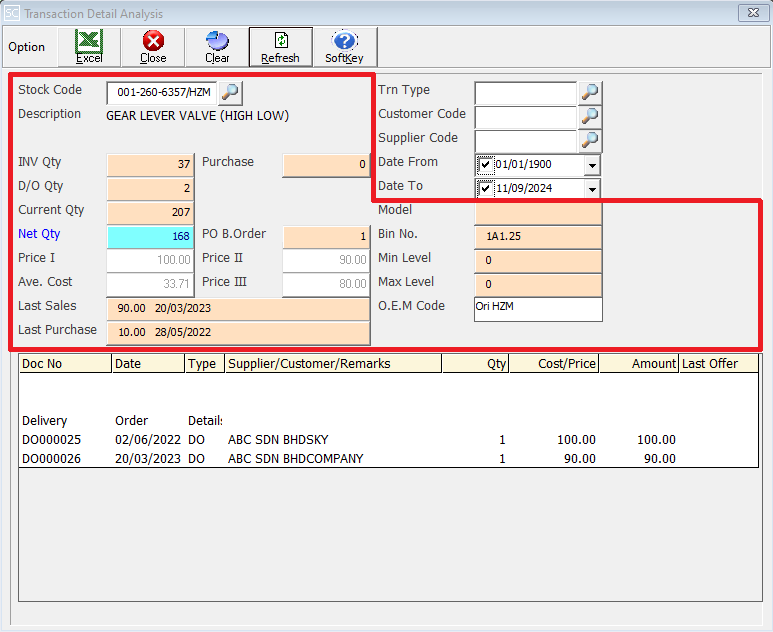Click the Model field
The image size is (773, 632).
click(538, 214)
